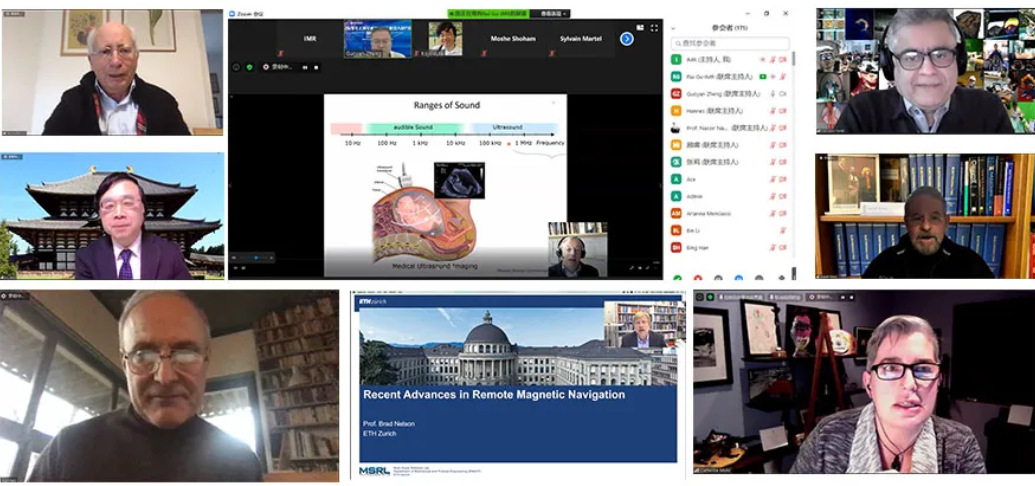This screenshot has width=1035, height=486.
Task: Select IMR host row in participants list
Action: point(729,59)
